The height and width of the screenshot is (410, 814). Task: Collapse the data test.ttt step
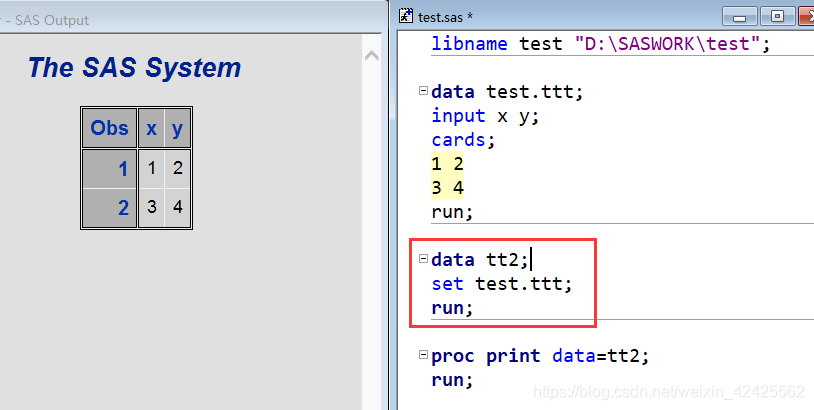click(423, 91)
